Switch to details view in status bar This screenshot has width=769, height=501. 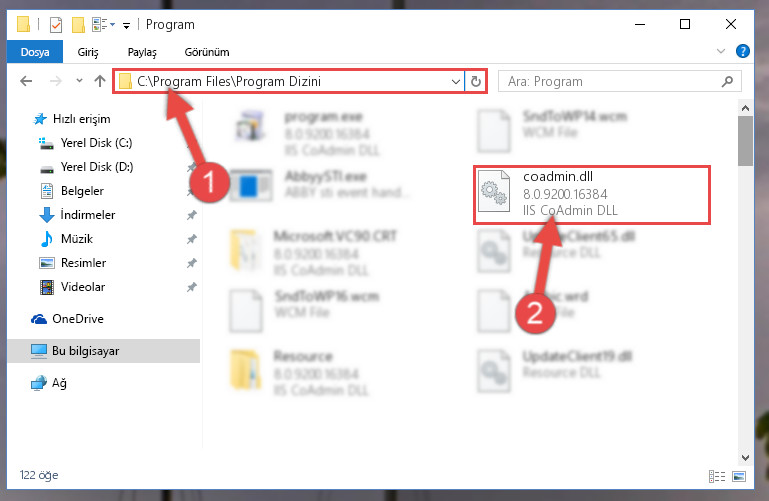(717, 476)
